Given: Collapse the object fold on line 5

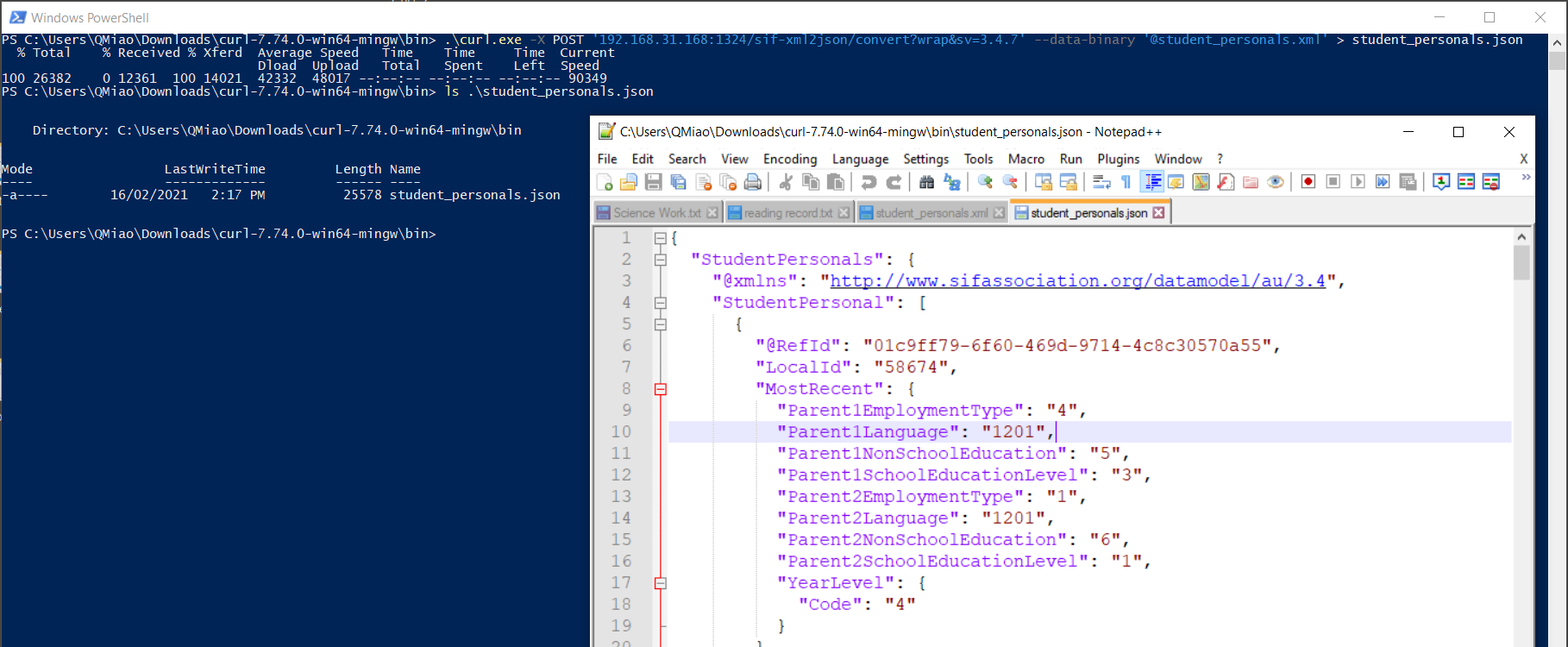Looking at the screenshot, I should click(x=661, y=324).
